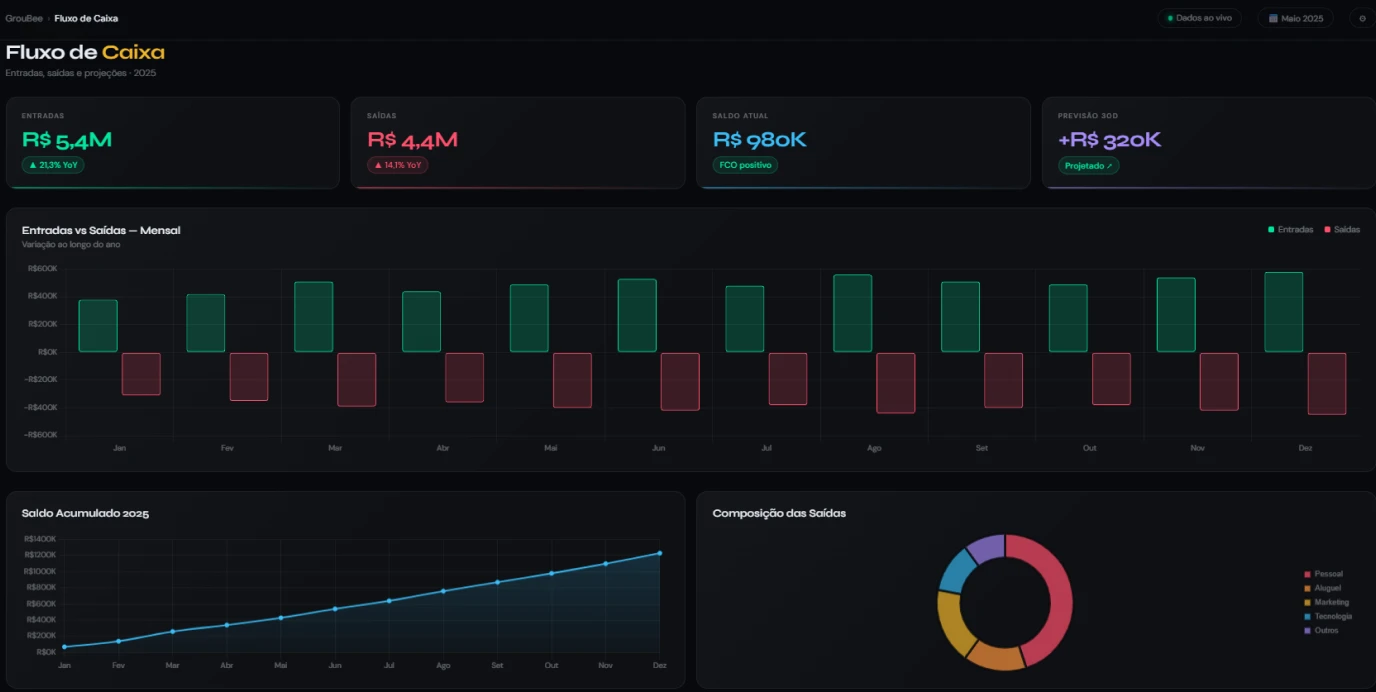Click the arrow icon in Projetado badge
This screenshot has width=1376, height=692.
1109,166
